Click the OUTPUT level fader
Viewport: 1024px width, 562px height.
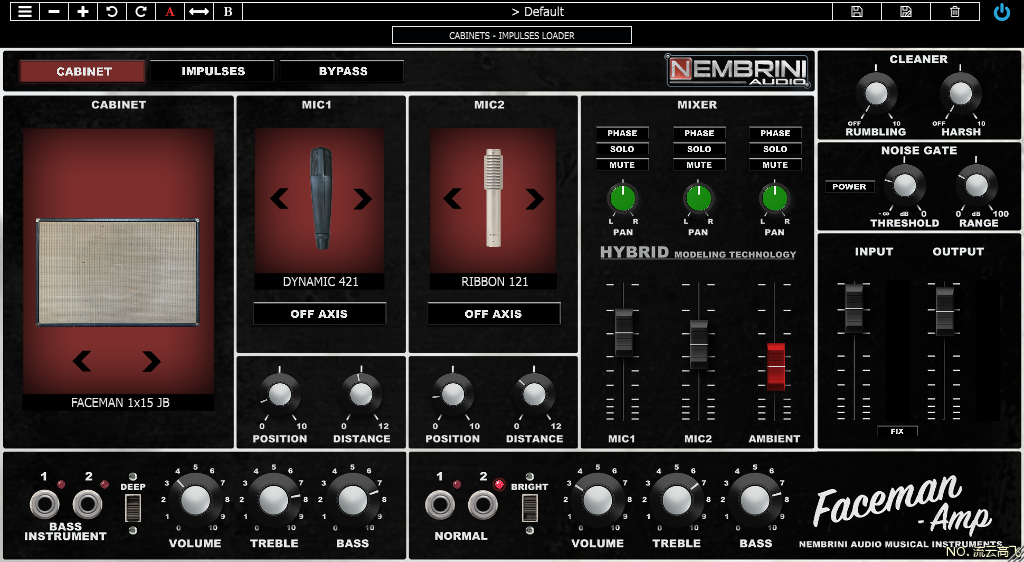944,311
